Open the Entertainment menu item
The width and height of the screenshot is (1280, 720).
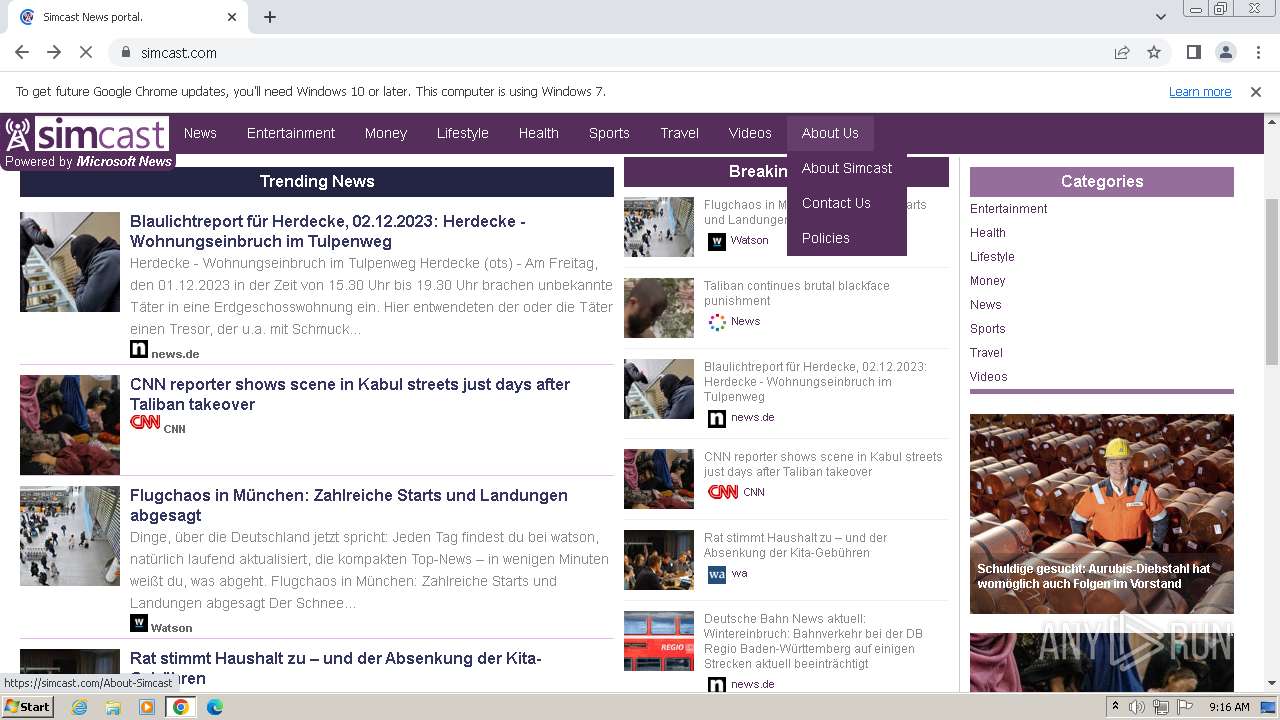pos(291,133)
